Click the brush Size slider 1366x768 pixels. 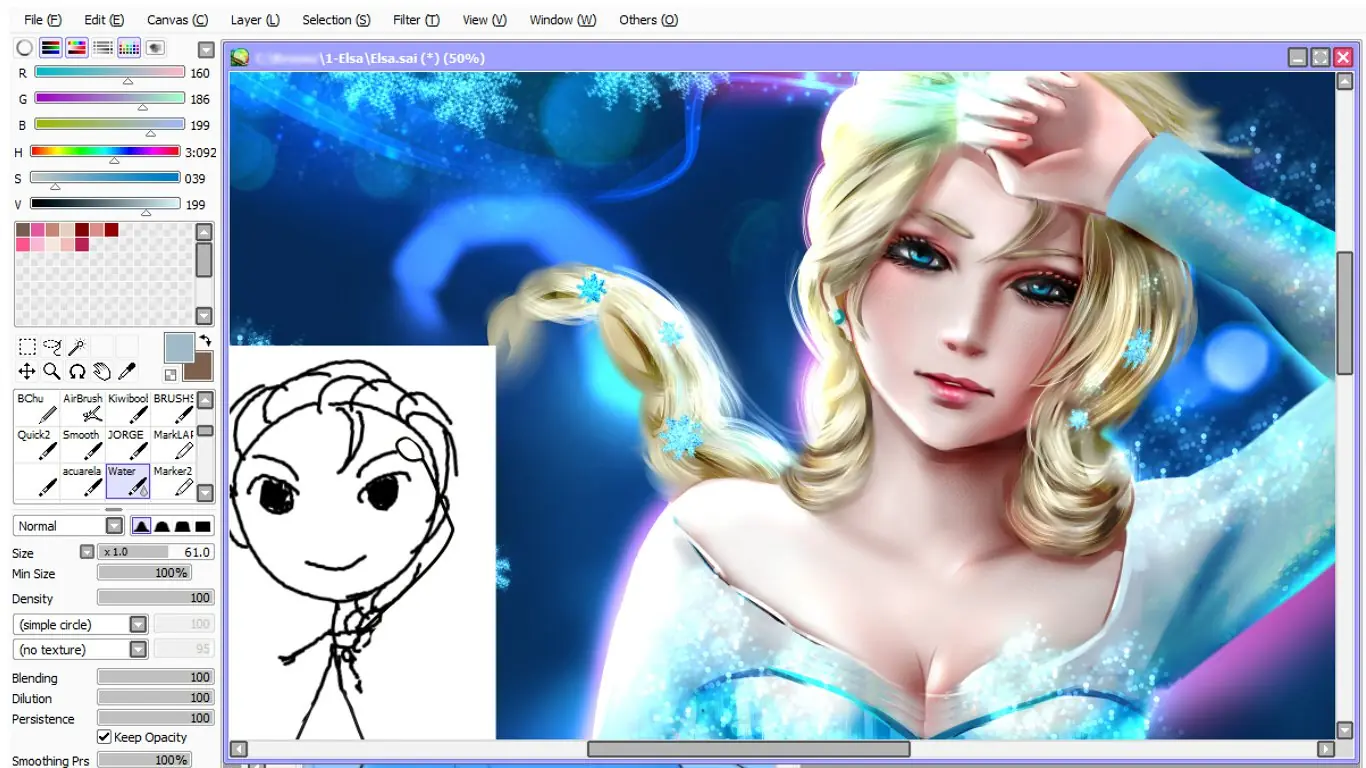pyautogui.click(x=156, y=552)
